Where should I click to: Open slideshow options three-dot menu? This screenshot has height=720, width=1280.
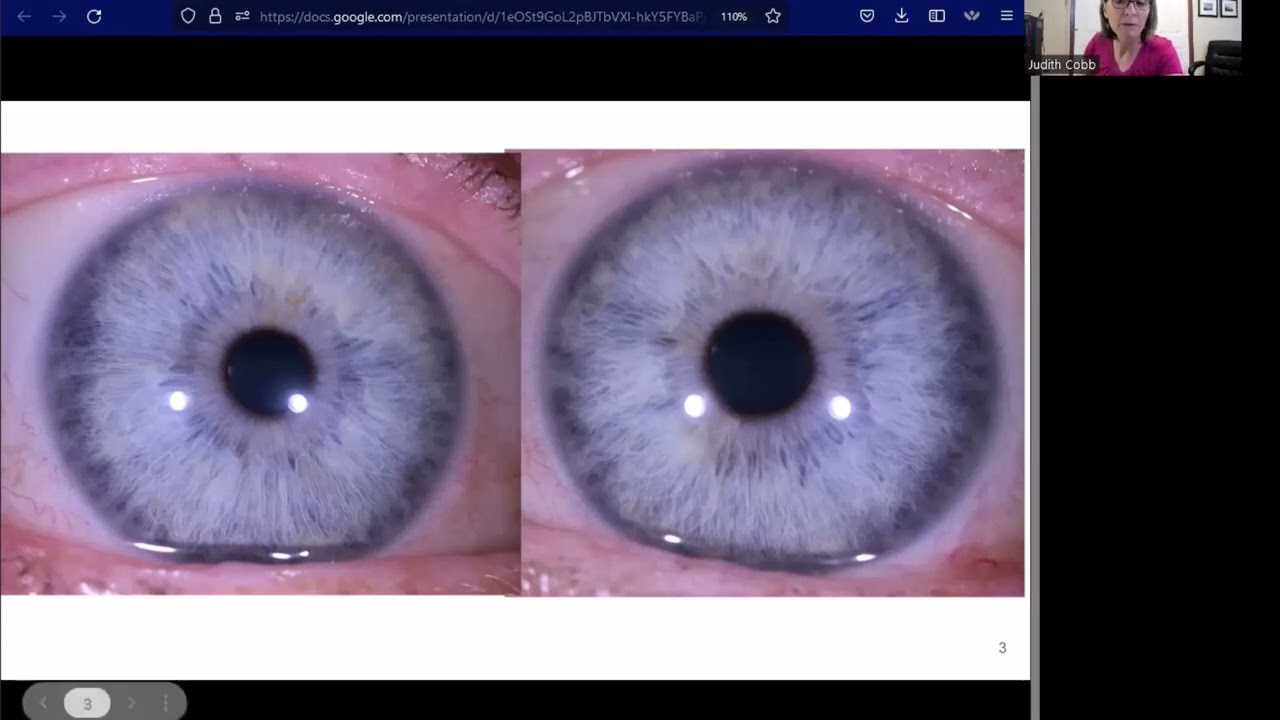pos(166,703)
